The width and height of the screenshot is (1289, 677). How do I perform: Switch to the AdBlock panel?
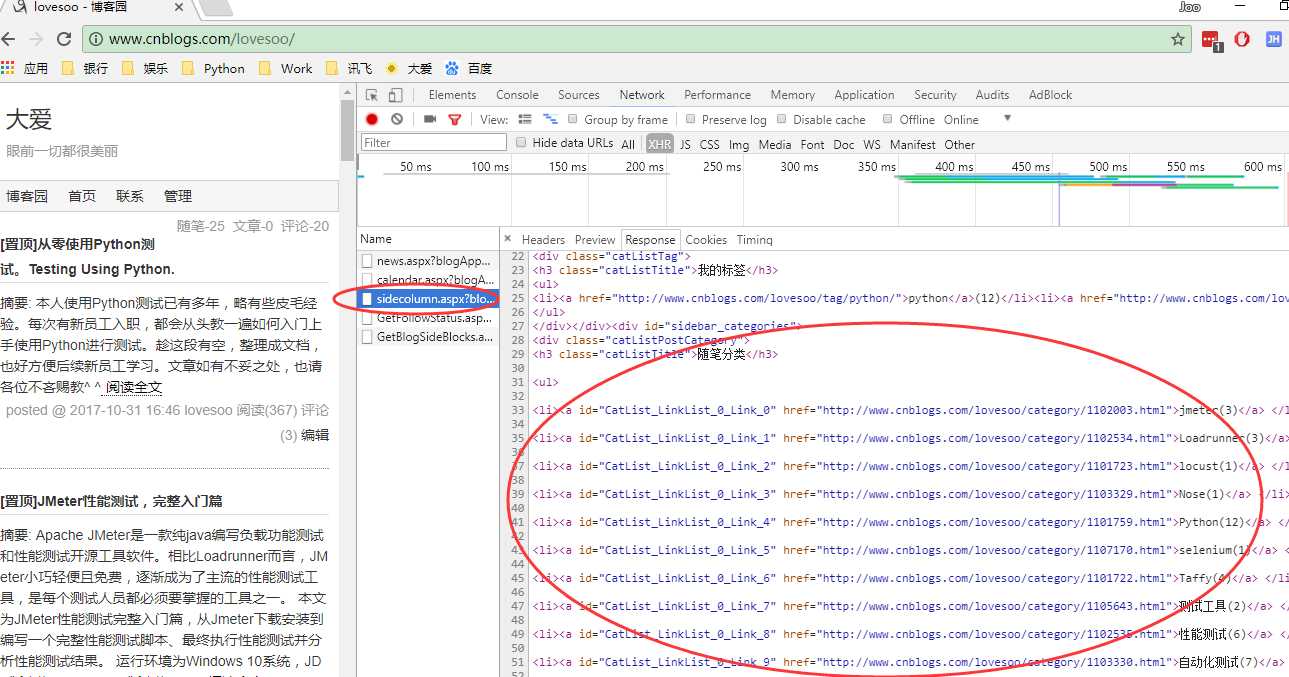point(1050,95)
